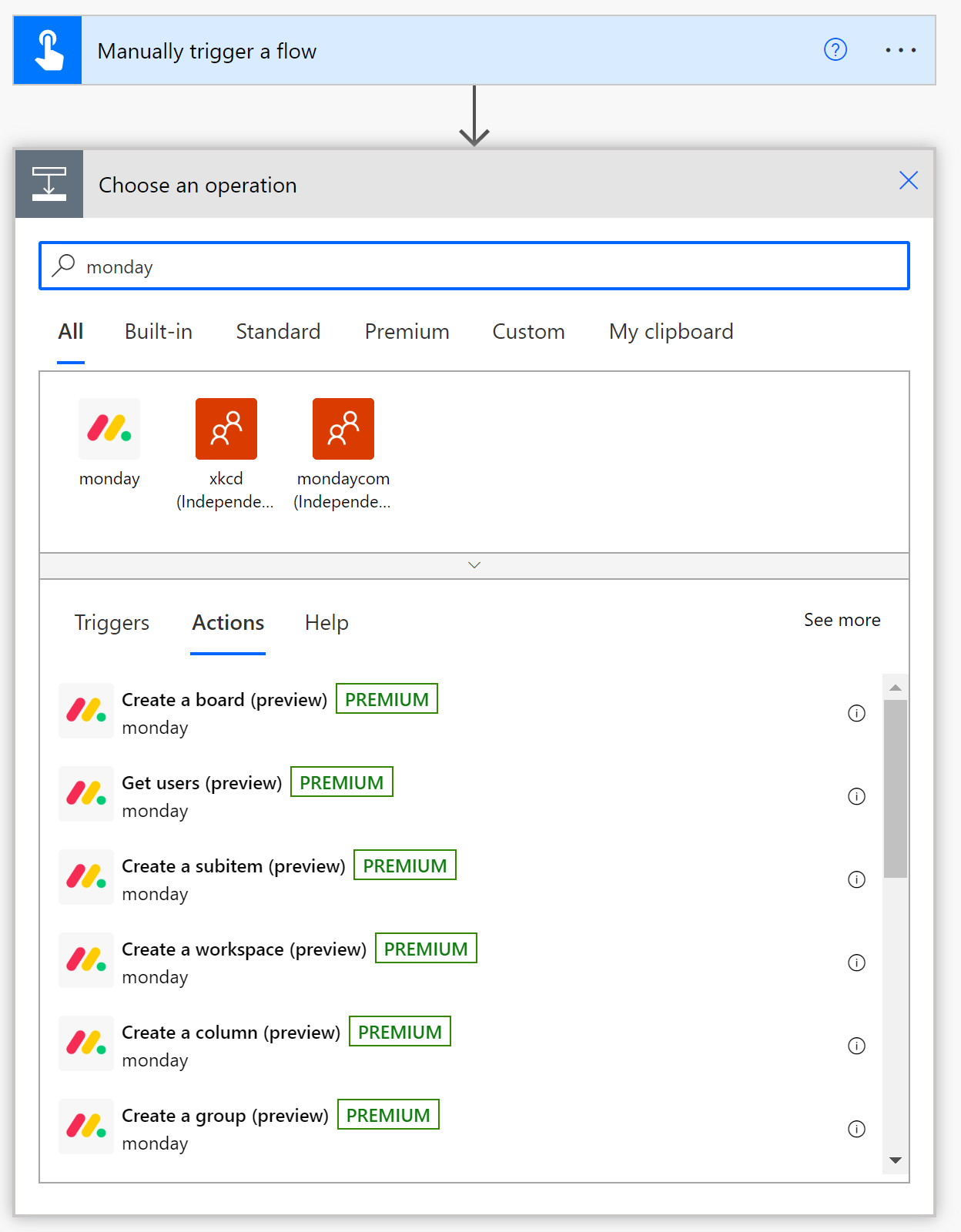Close the Choose an operation panel
Viewport: 961px width, 1232px height.
(909, 180)
